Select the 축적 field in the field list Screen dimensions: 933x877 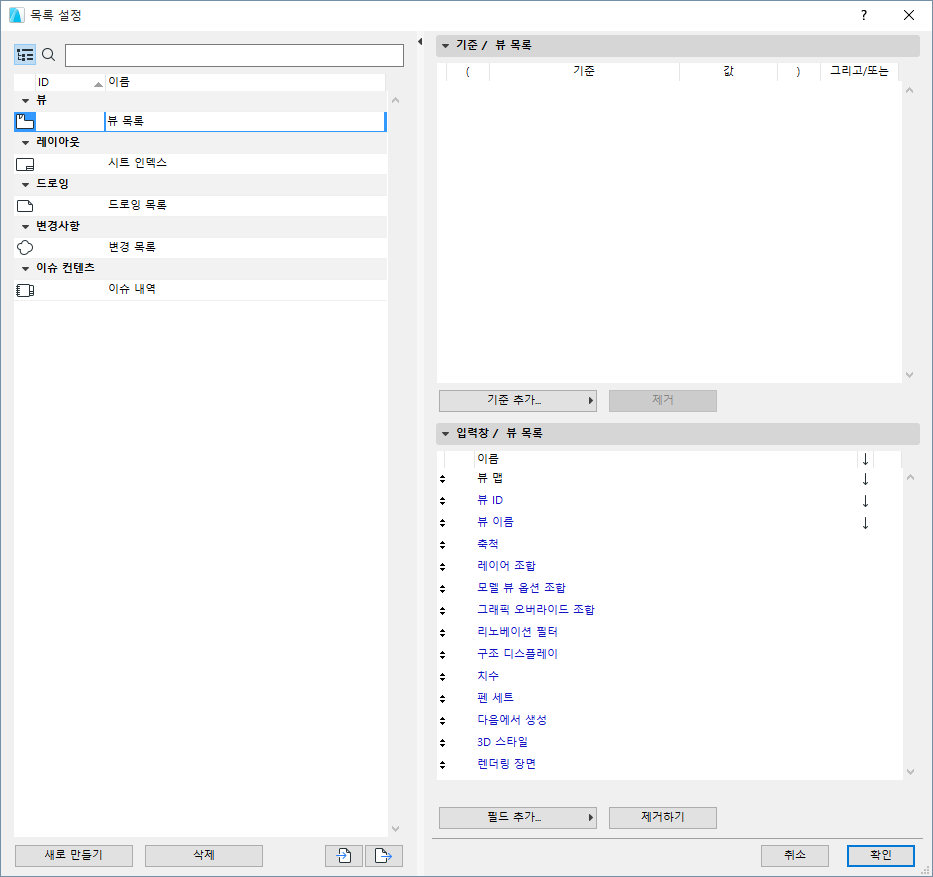click(487, 543)
